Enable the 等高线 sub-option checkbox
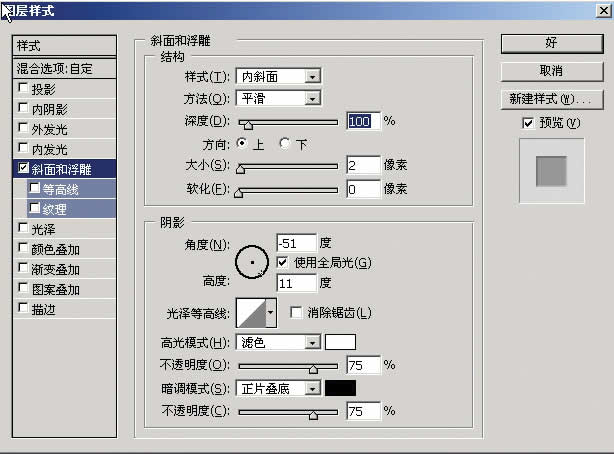Screen dimensions: 614x454 34,188
